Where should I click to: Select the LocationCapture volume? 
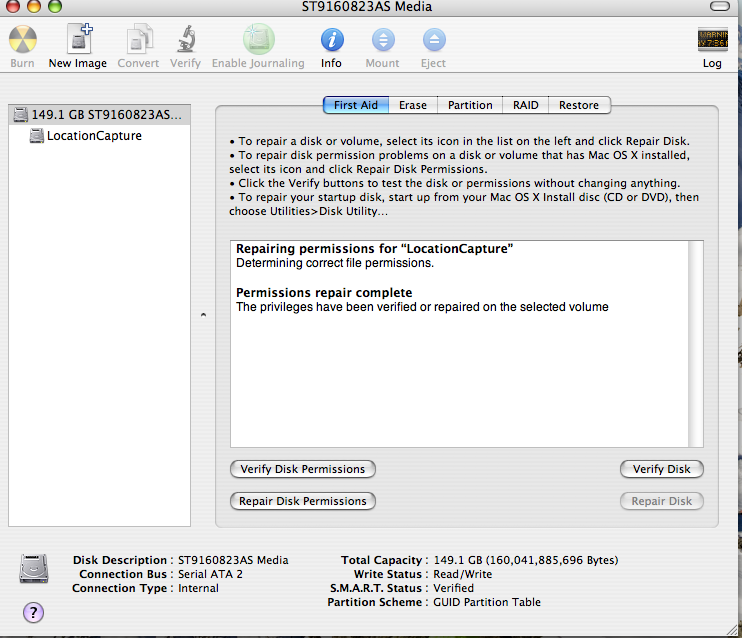point(99,136)
